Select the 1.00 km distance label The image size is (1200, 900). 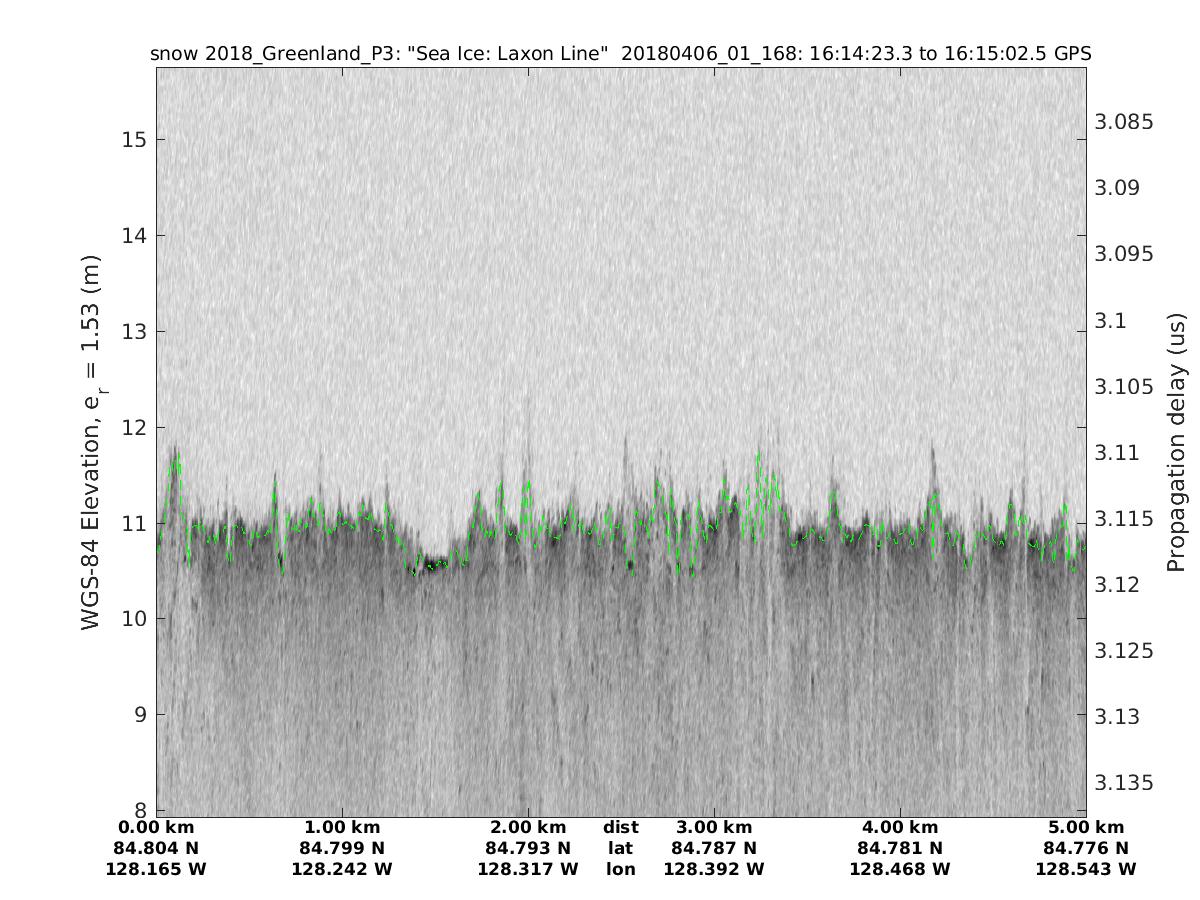tap(342, 827)
